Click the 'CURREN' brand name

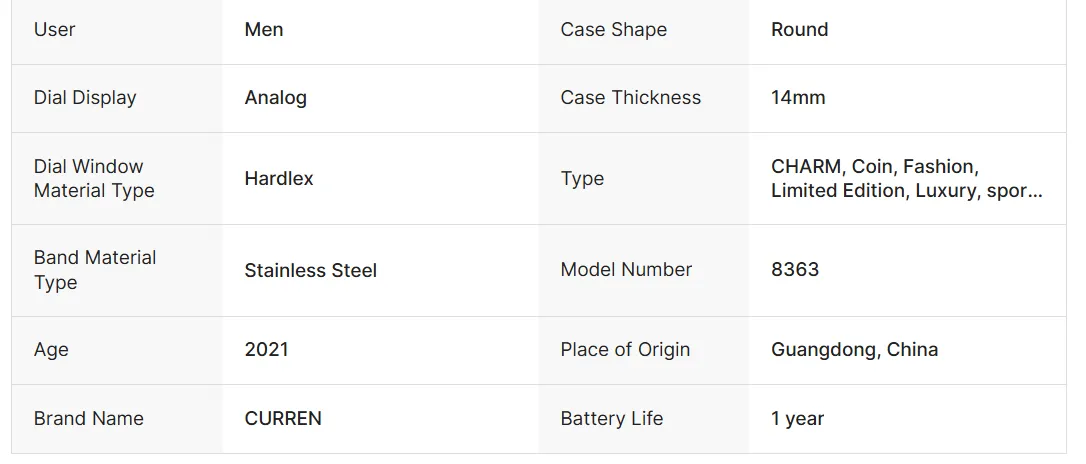click(x=283, y=419)
